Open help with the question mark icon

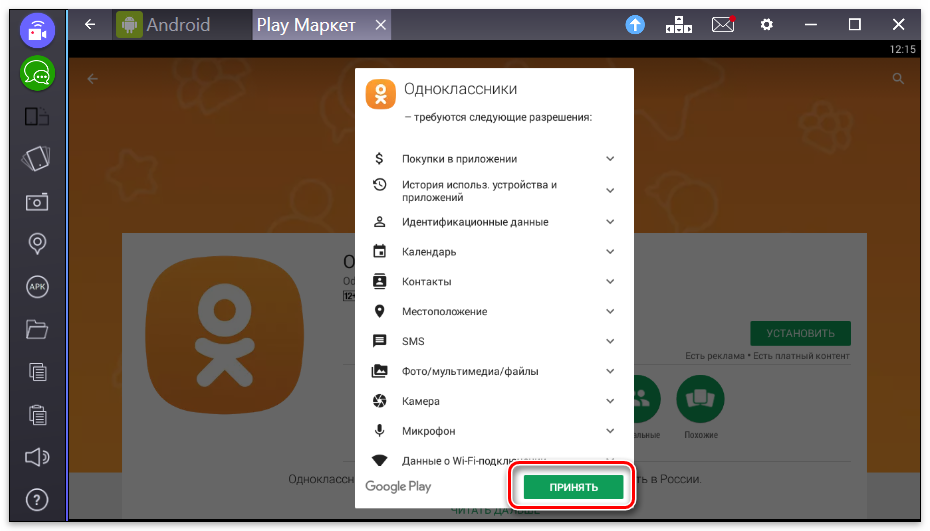pyautogui.click(x=37, y=500)
